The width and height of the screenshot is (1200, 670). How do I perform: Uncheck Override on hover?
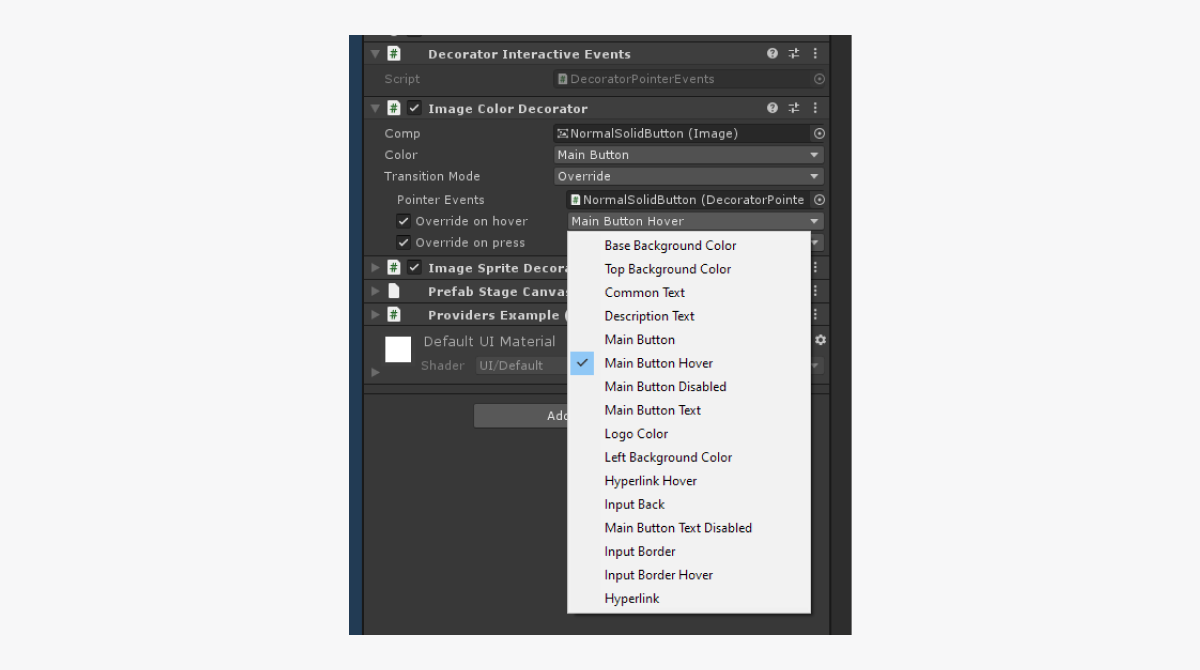coord(403,221)
